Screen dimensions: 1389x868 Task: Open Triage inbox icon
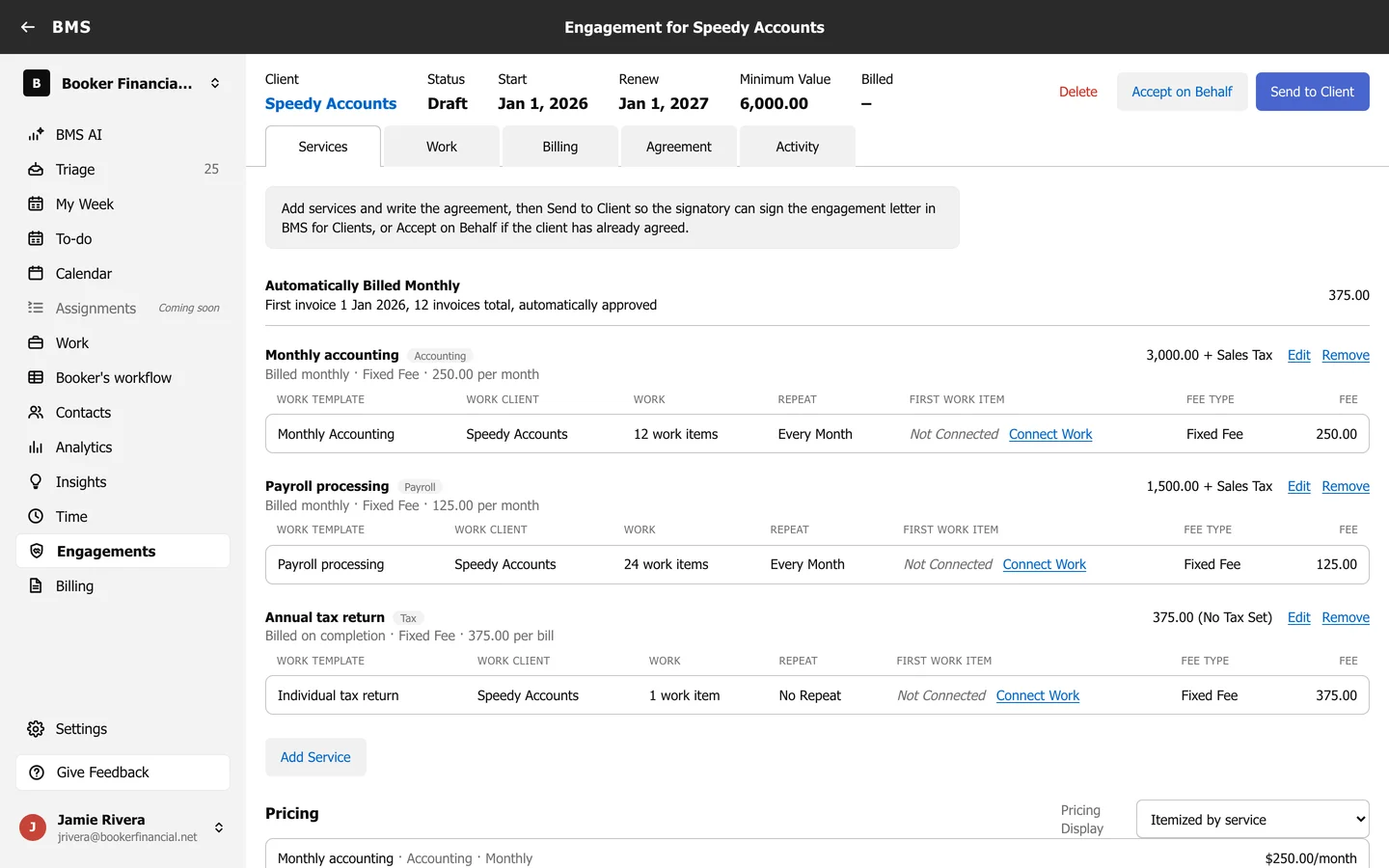click(36, 170)
